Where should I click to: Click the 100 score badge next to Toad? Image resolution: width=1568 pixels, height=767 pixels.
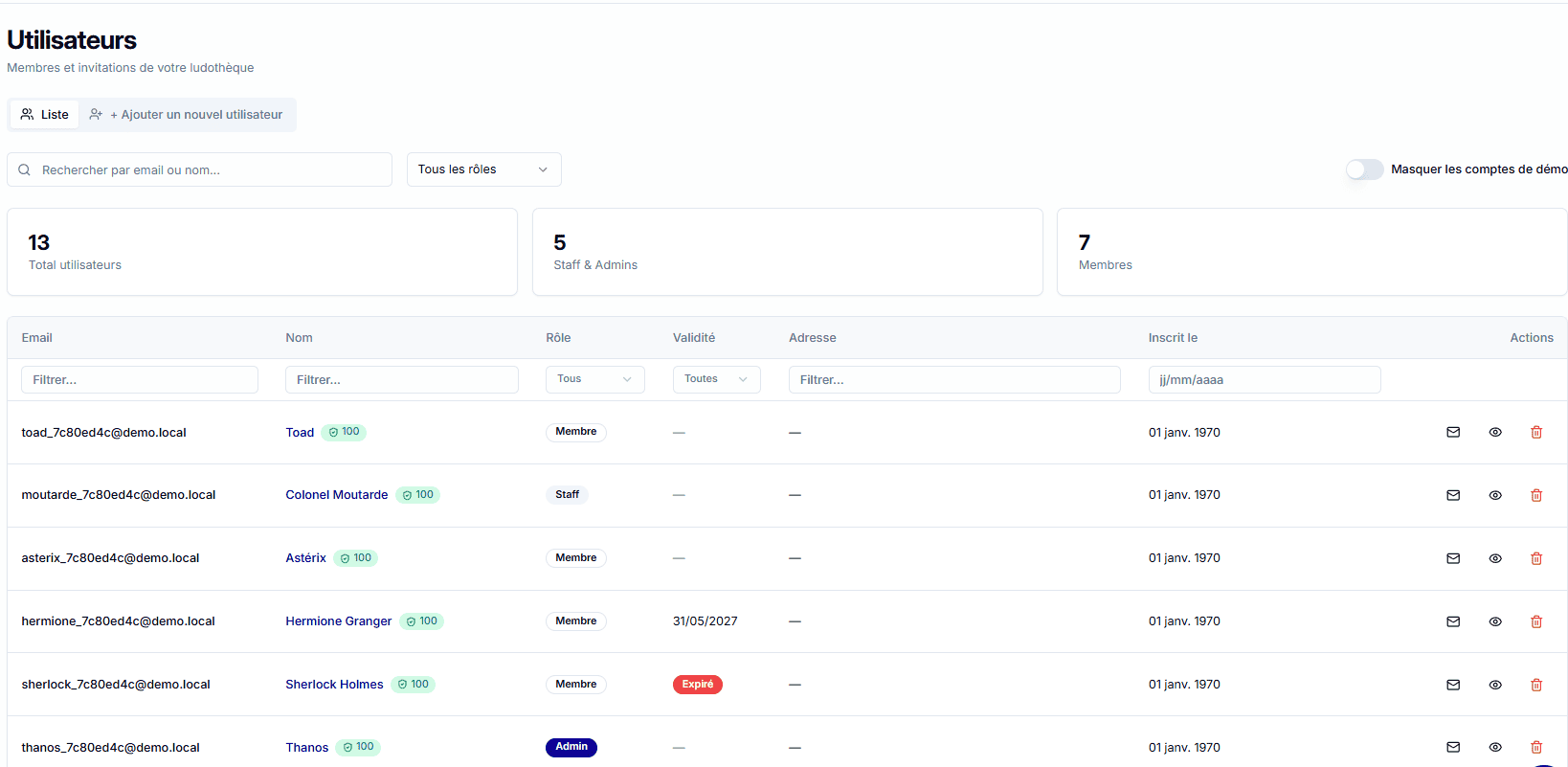[x=344, y=432]
